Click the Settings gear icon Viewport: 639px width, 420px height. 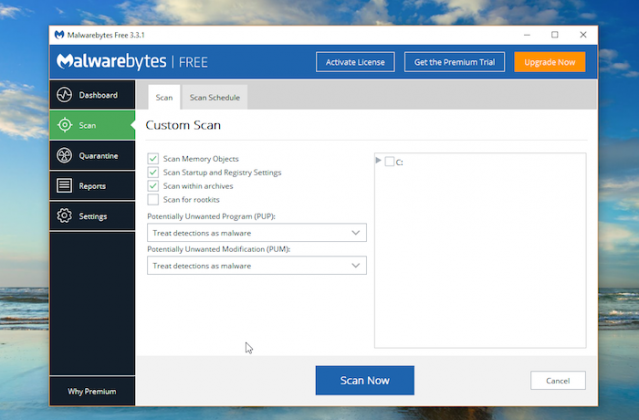click(x=64, y=216)
